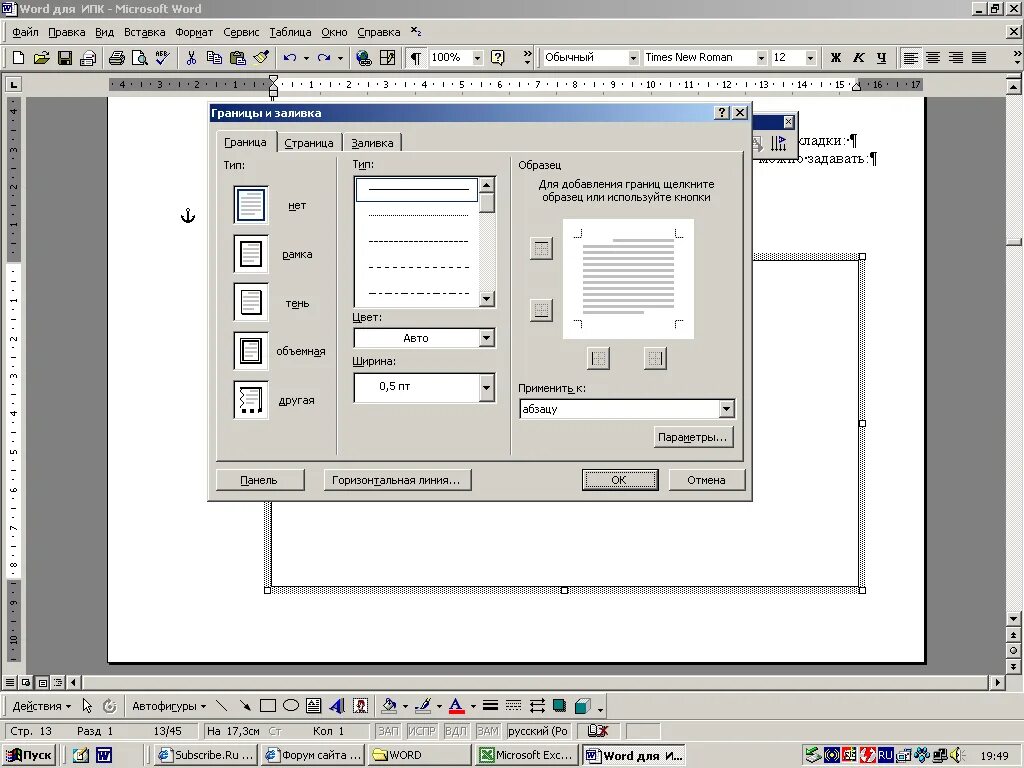Select the Line drawing tool
This screenshot has width=1024, height=768.
(x=222, y=705)
